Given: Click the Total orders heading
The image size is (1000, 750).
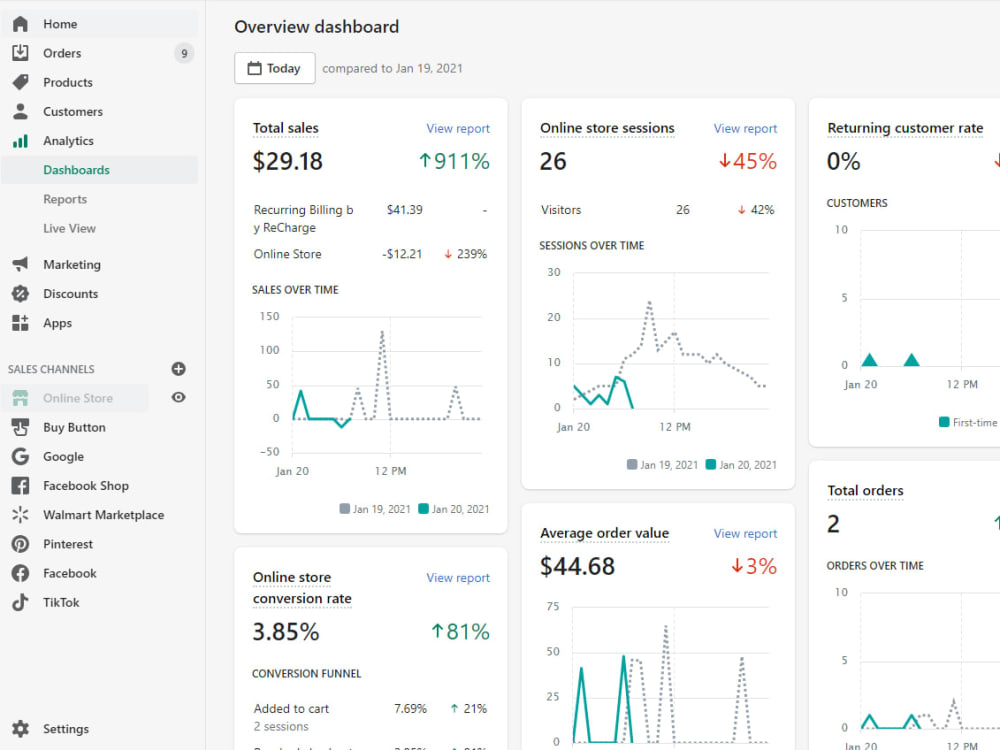Looking at the screenshot, I should [x=865, y=490].
